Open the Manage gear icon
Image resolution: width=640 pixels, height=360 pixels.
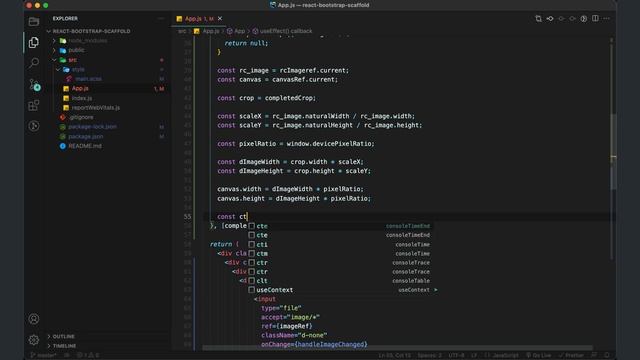(x=34, y=339)
